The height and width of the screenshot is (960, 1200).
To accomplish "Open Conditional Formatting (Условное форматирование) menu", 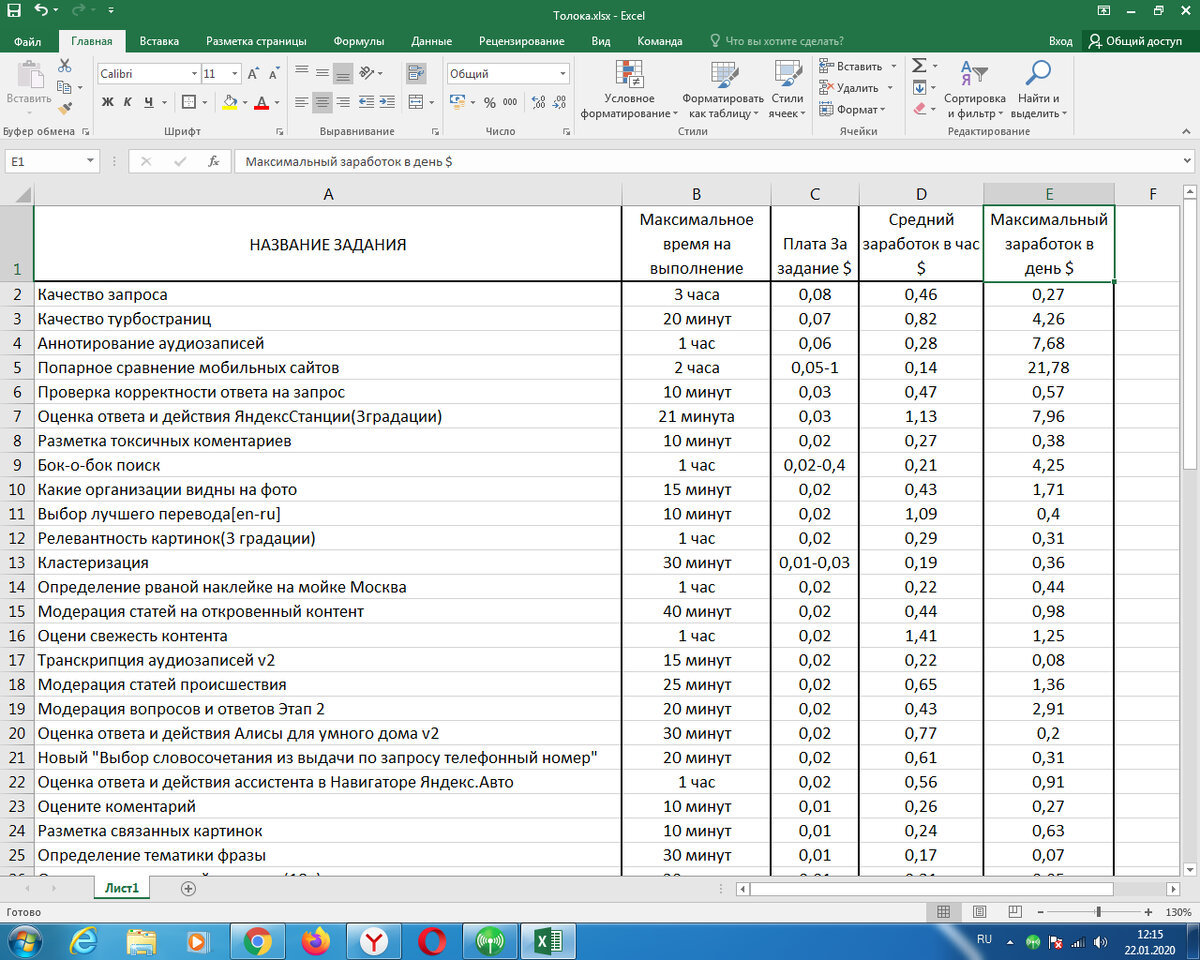I will (x=629, y=89).
